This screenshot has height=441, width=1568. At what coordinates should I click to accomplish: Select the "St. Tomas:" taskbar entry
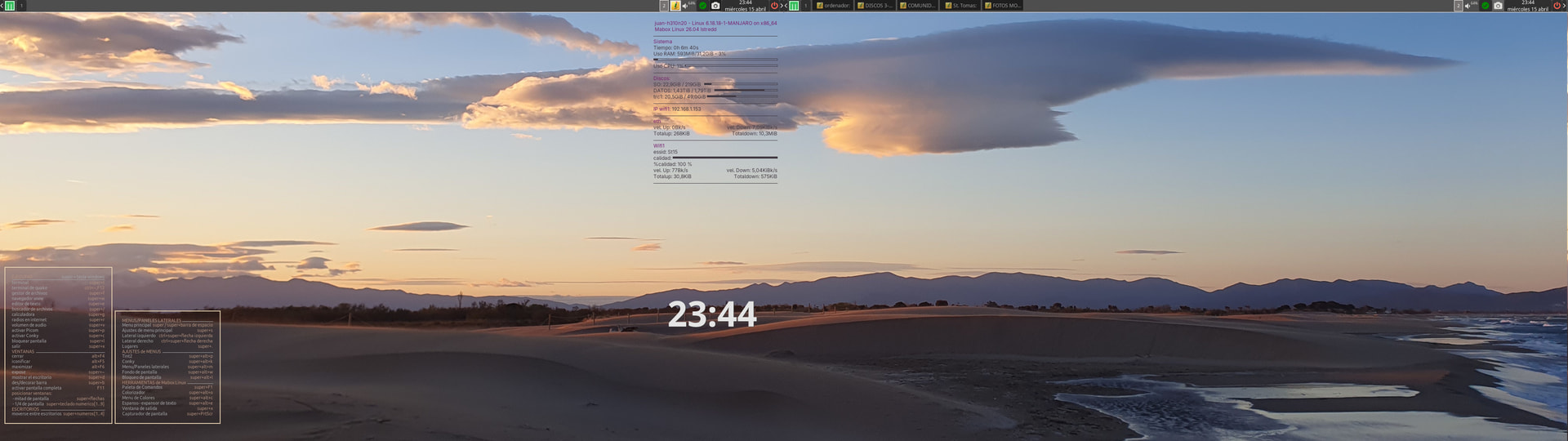[x=960, y=6]
